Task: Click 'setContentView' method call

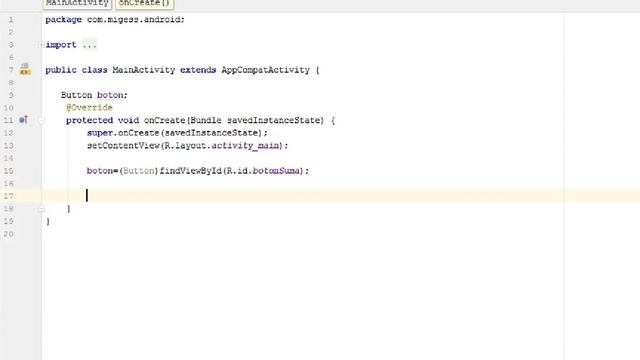Action: coord(123,146)
